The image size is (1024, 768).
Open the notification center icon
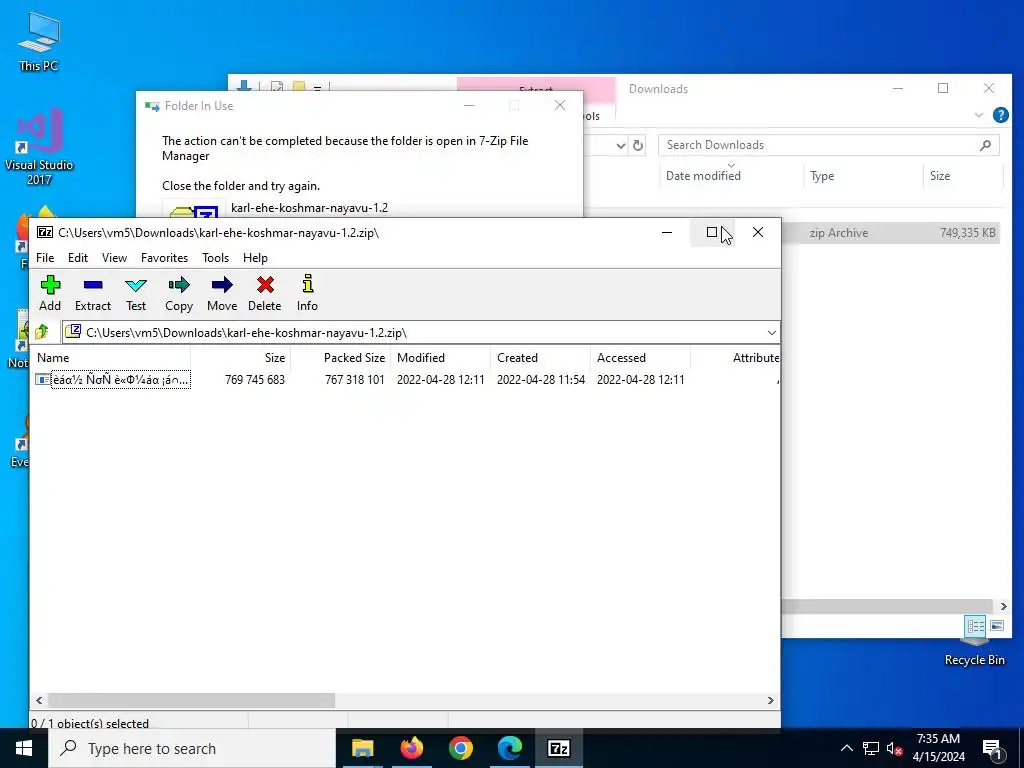point(992,748)
